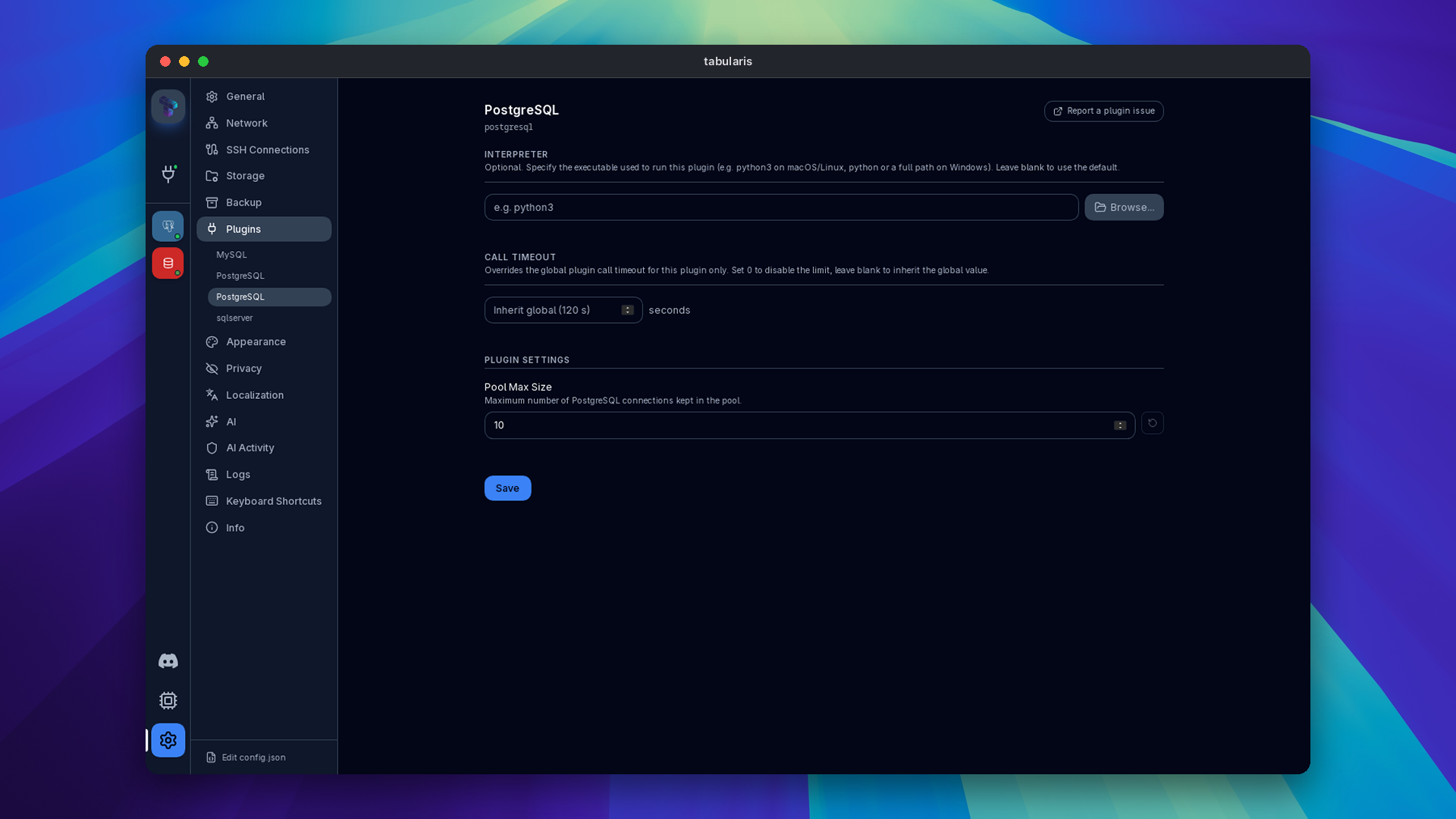Select the PostgreSQL elephant connection icon

(x=168, y=226)
